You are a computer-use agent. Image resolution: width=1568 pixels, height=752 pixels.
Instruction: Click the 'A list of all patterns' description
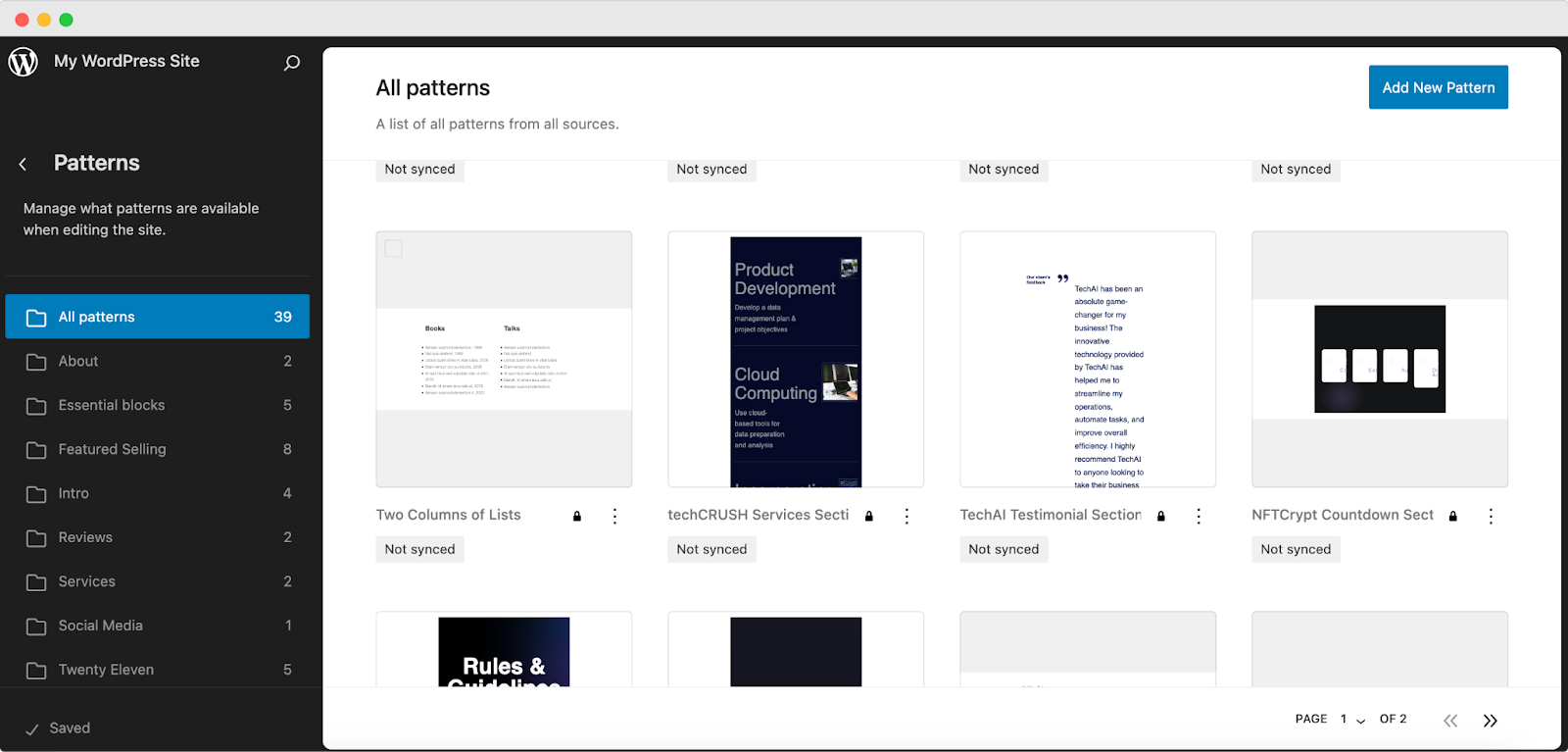pyautogui.click(x=498, y=125)
